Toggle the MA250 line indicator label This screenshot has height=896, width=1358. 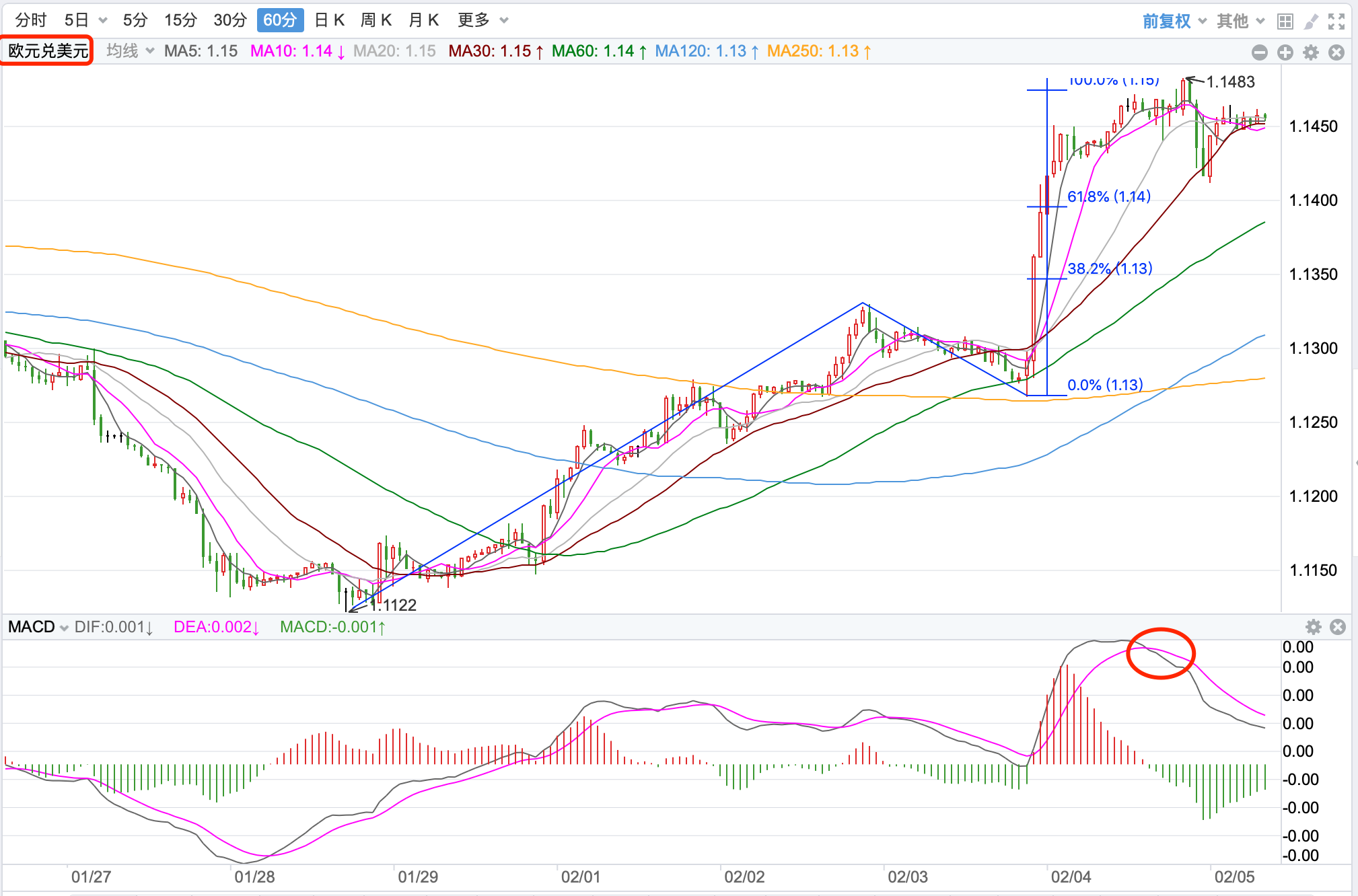(x=818, y=51)
